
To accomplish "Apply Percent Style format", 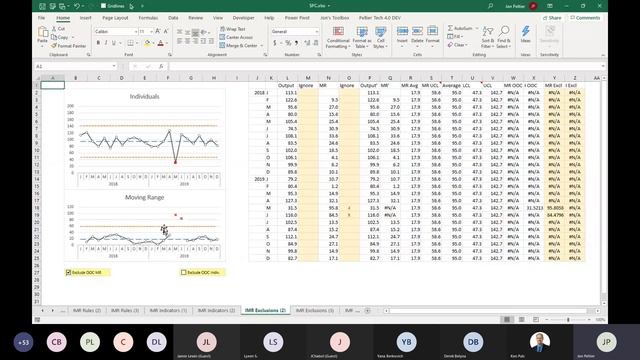I will coord(288,43).
